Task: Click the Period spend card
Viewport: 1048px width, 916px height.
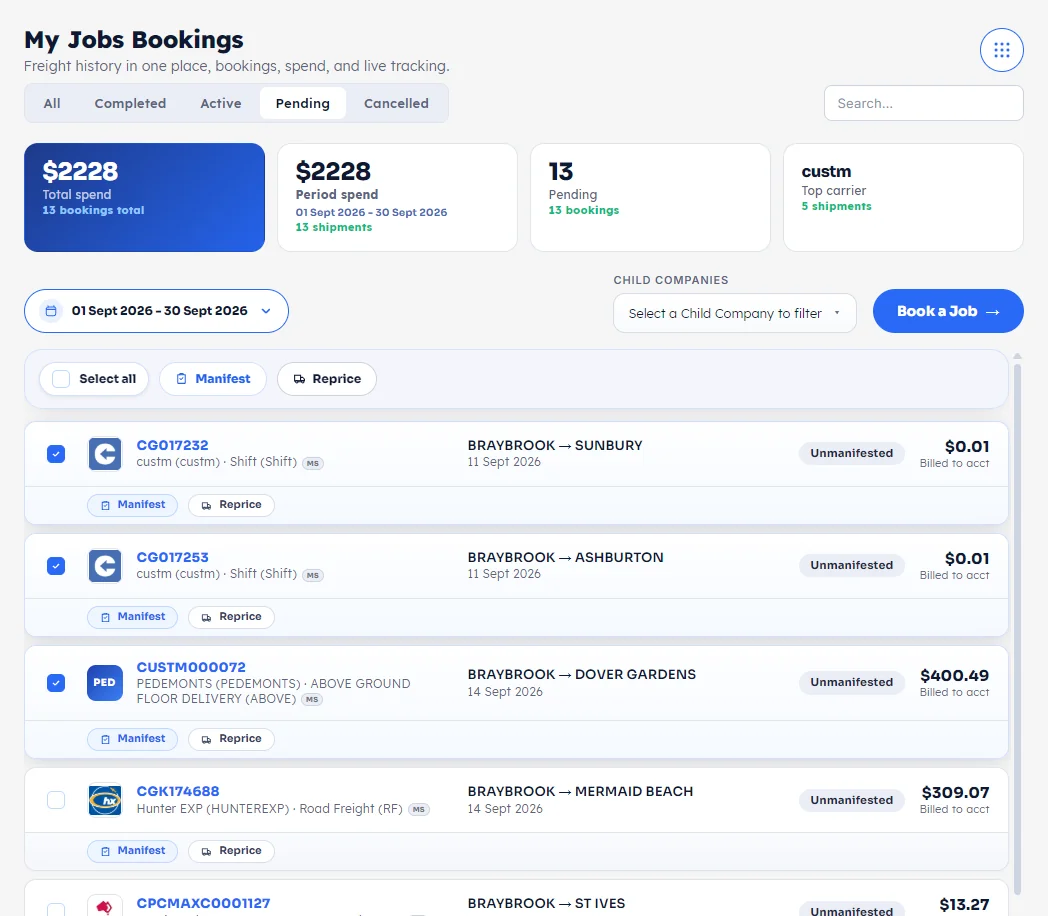Action: click(398, 198)
